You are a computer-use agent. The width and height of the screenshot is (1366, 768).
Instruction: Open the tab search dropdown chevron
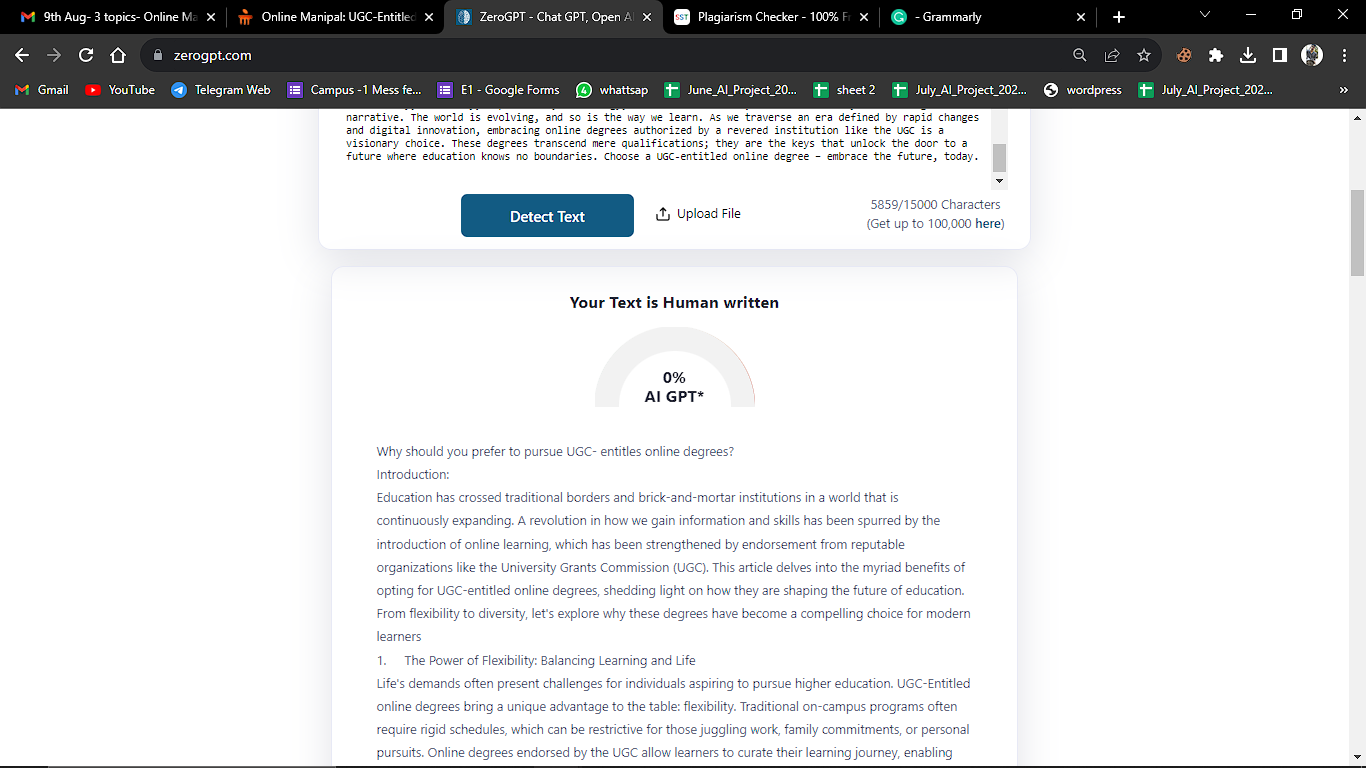[1204, 15]
